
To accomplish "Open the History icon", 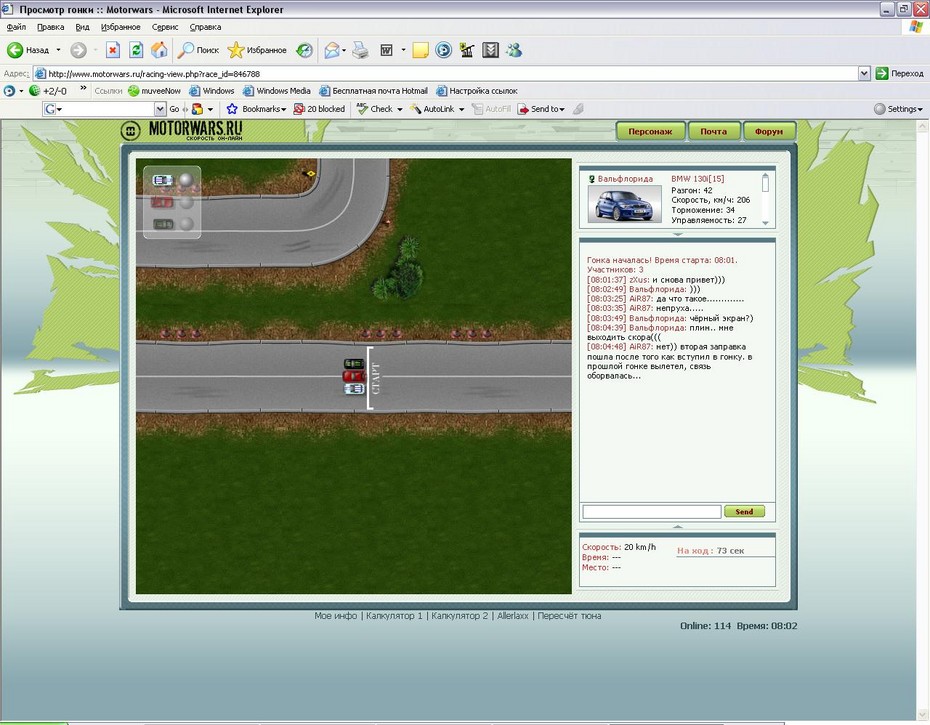I will click(x=304, y=50).
